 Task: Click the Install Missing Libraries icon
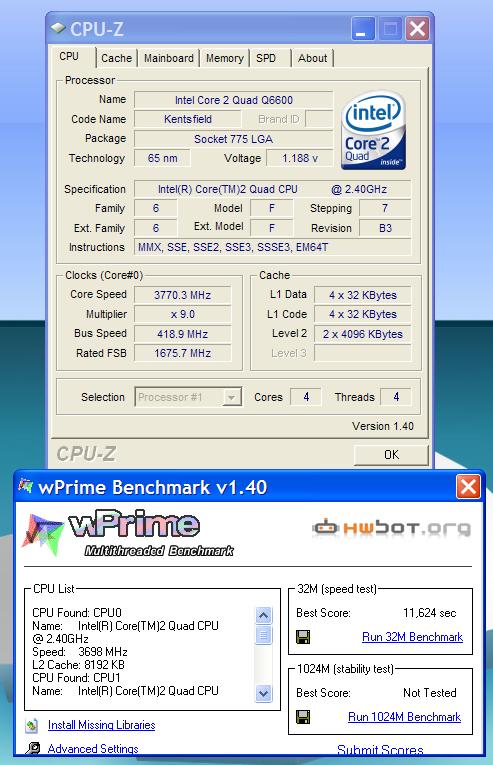32,725
